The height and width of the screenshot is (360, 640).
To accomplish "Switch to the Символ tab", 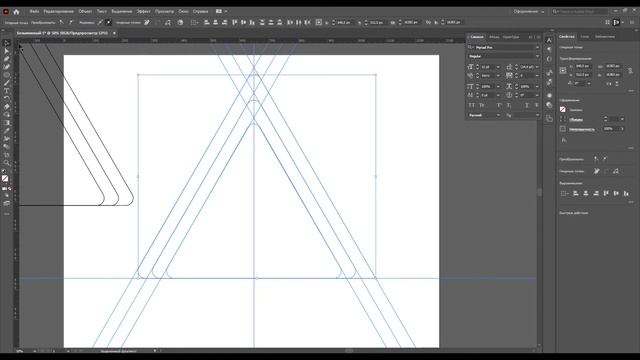I will click(476, 37).
